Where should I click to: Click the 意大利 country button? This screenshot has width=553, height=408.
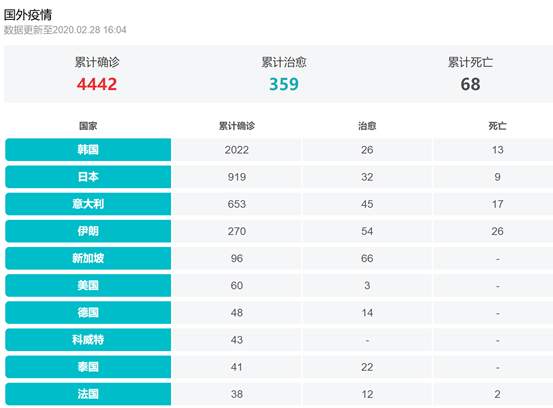(x=88, y=204)
